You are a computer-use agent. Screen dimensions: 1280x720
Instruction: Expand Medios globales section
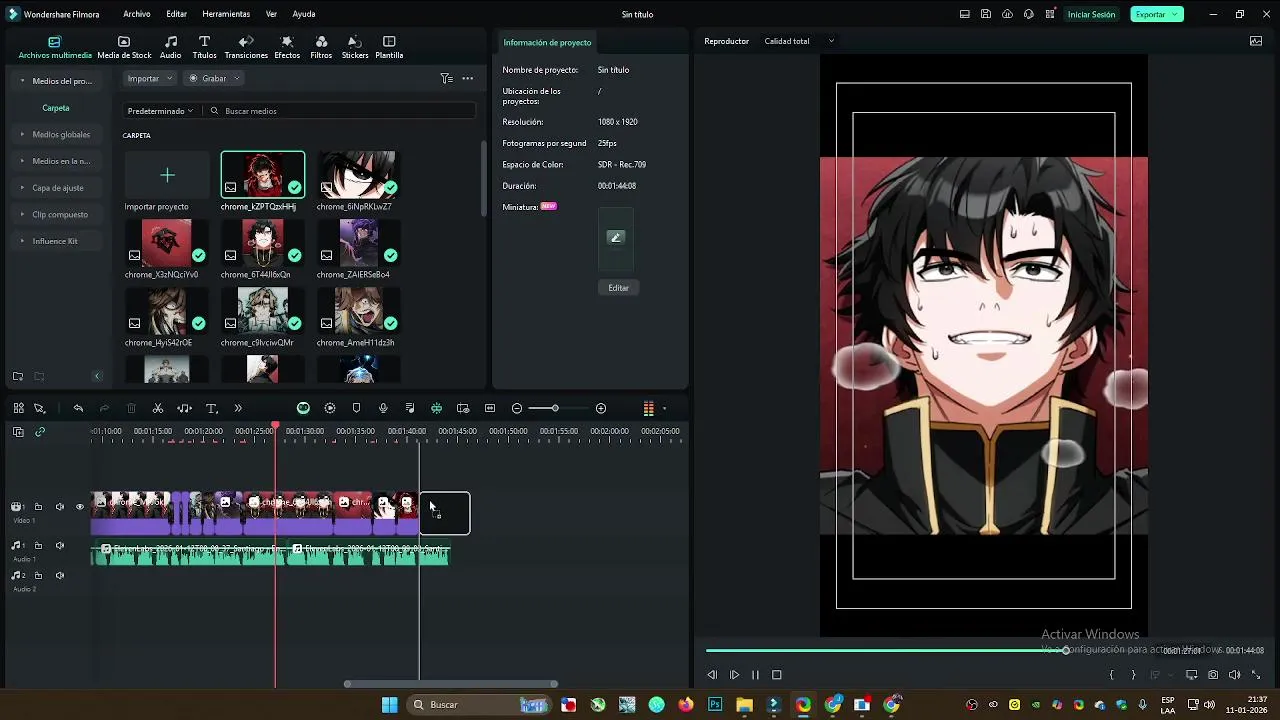point(22,134)
